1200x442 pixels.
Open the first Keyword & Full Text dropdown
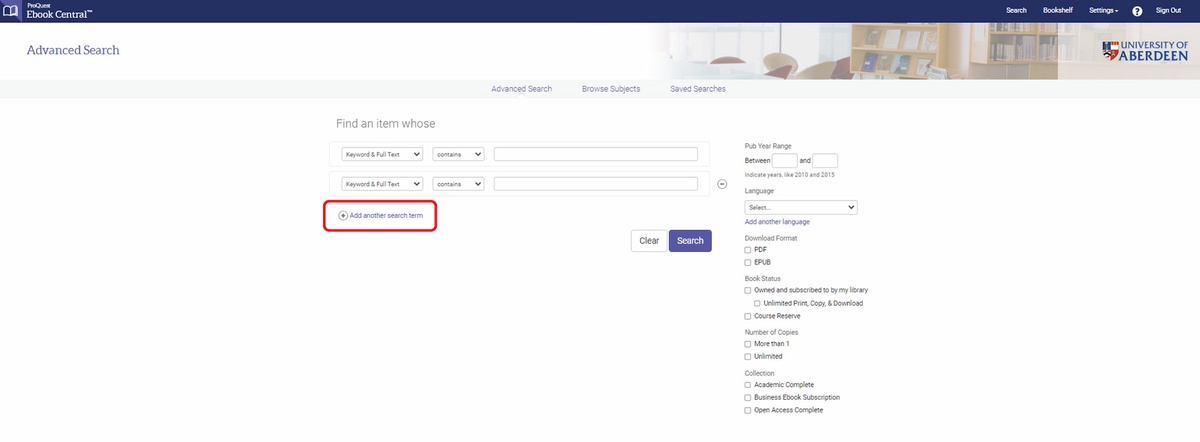(x=382, y=154)
